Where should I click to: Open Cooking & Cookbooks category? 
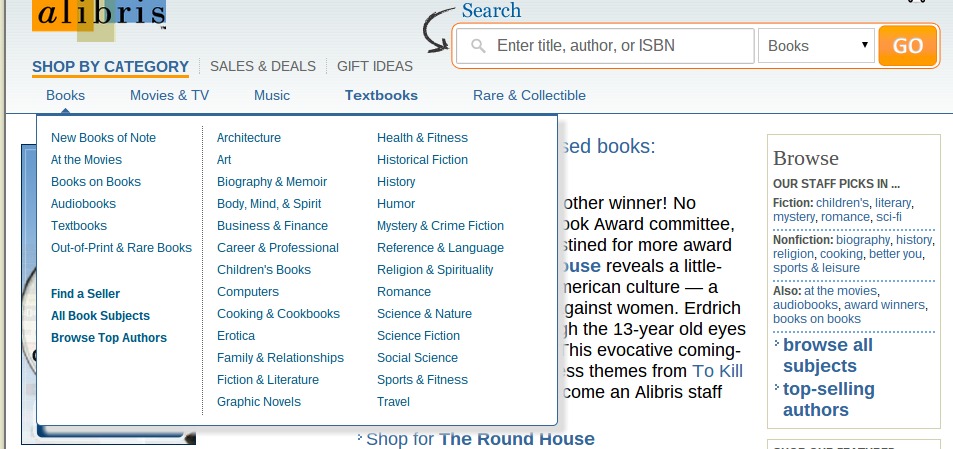click(278, 314)
